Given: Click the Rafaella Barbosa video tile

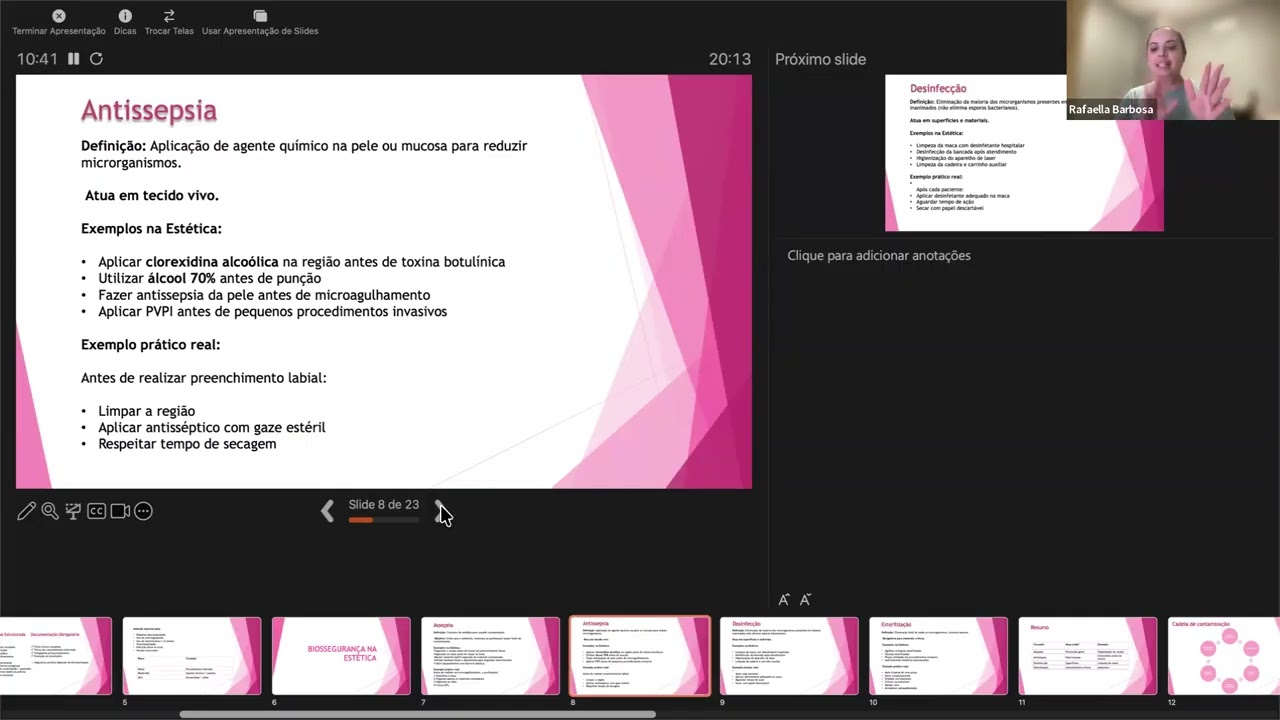Looking at the screenshot, I should (x=1173, y=60).
